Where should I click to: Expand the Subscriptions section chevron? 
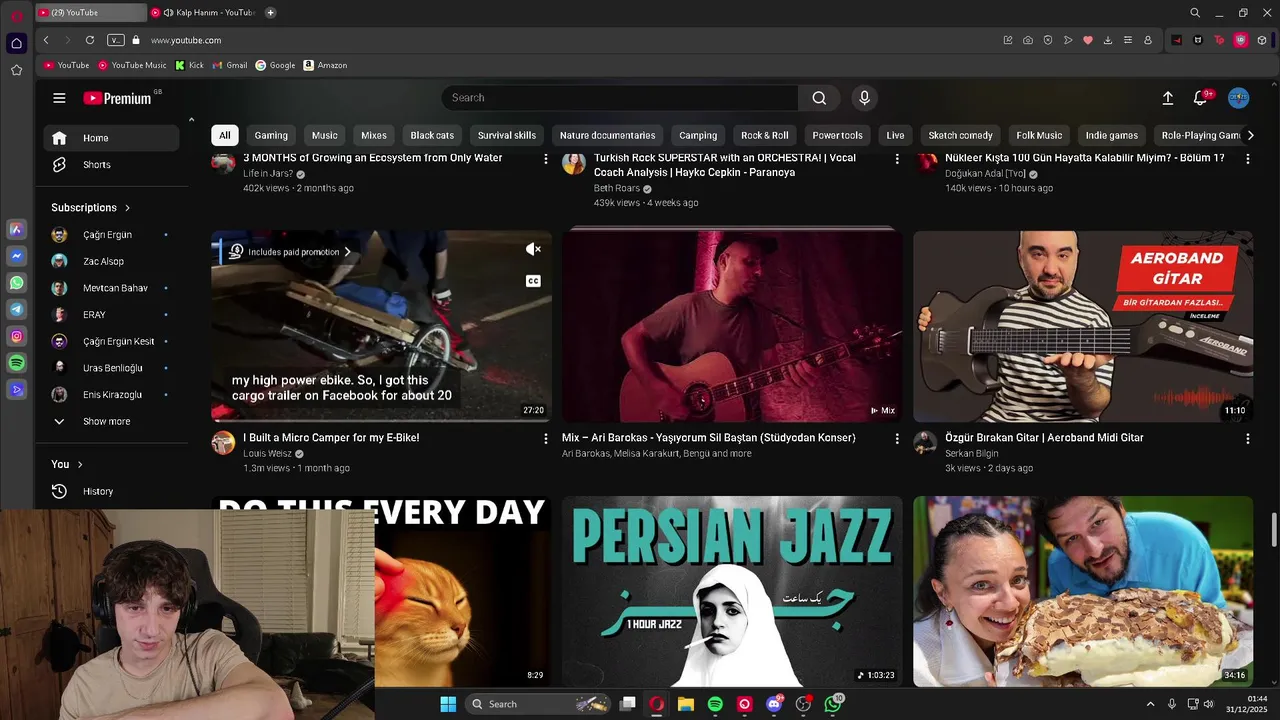click(x=127, y=208)
